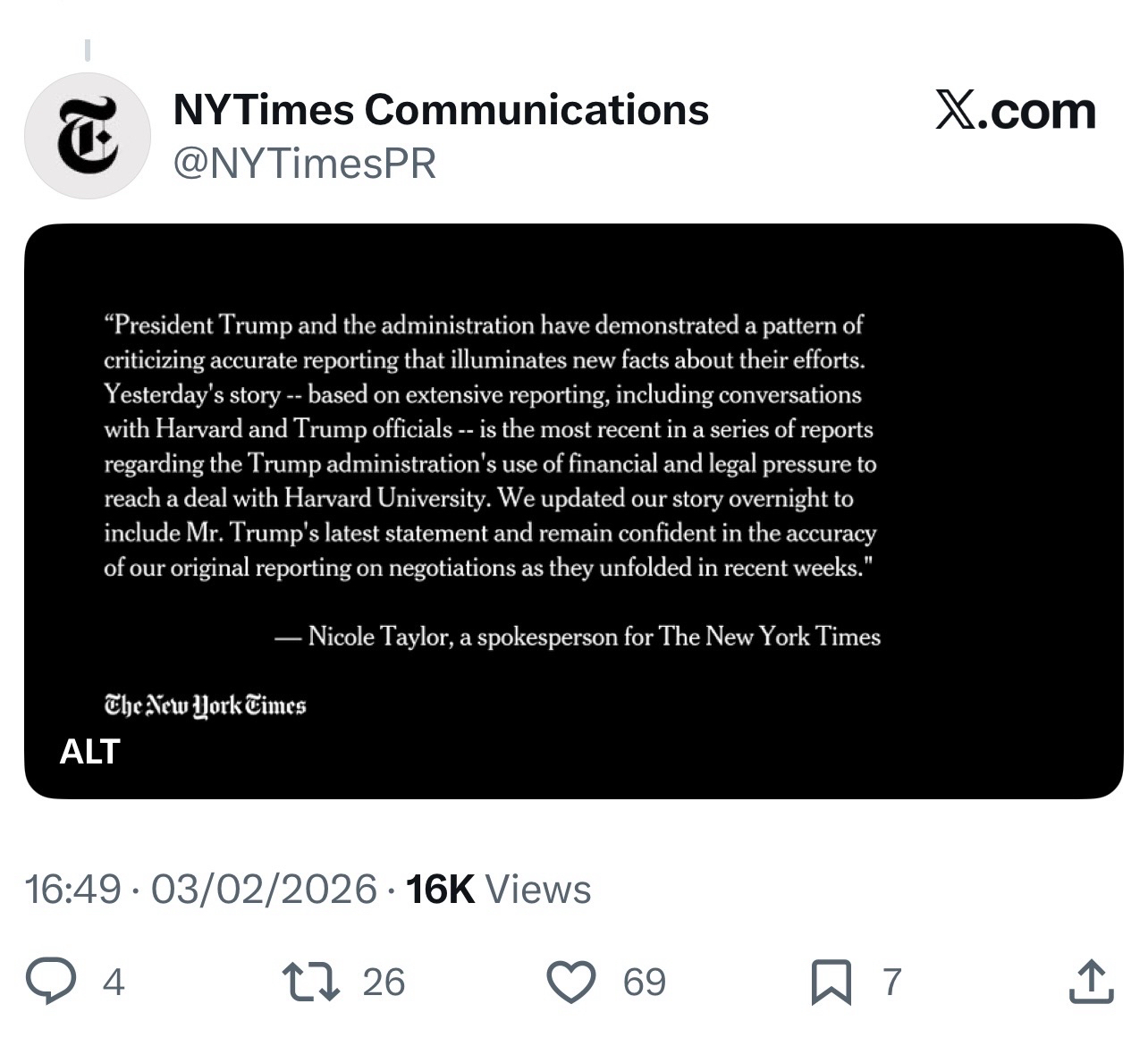Screen dimensions: 1148x1063
Task: Click the 16:49 post timestamp
Action: pos(72,889)
